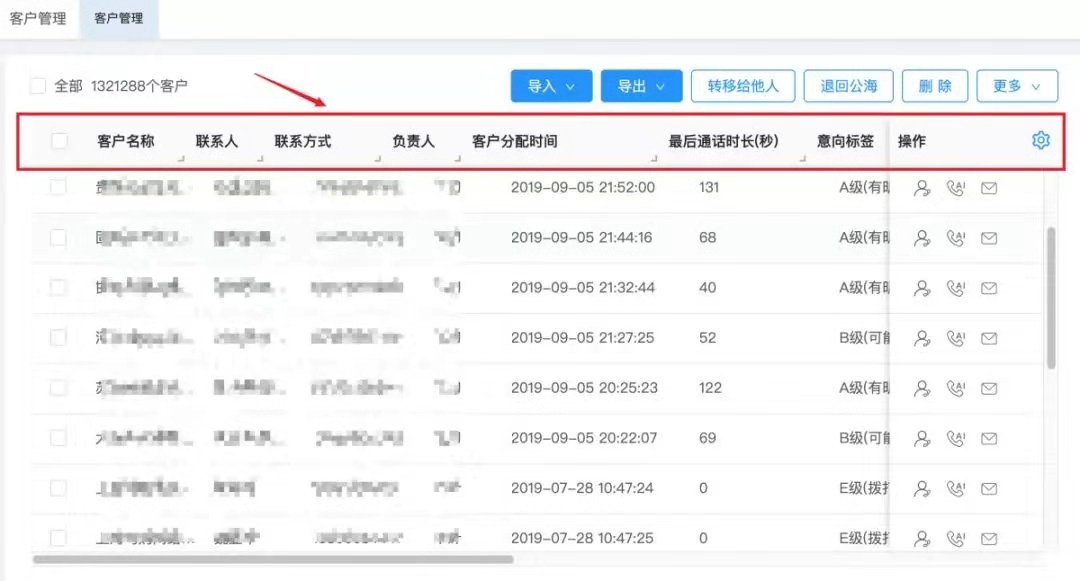Click the 客户名称 column header
The image size is (1080, 581).
click(126, 141)
